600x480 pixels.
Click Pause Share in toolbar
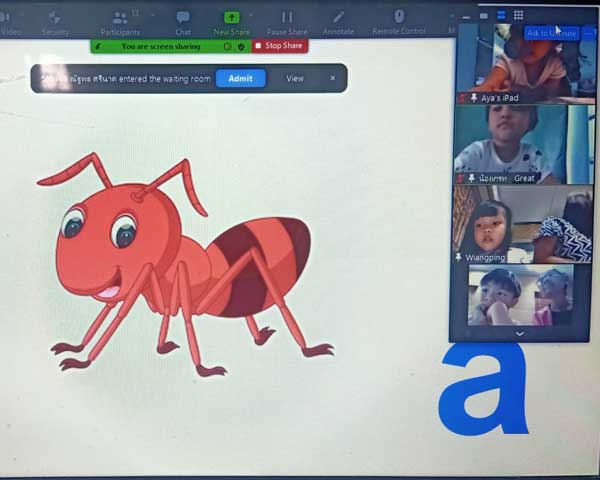coord(287,23)
